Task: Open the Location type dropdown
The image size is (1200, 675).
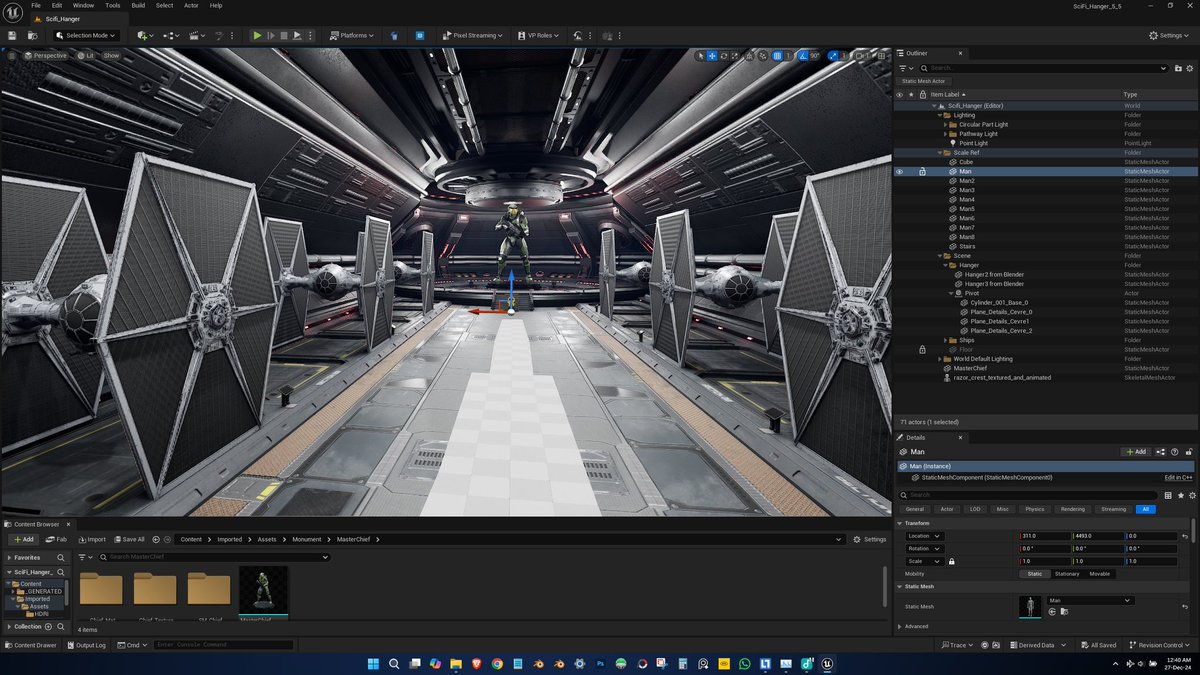Action: (x=924, y=536)
